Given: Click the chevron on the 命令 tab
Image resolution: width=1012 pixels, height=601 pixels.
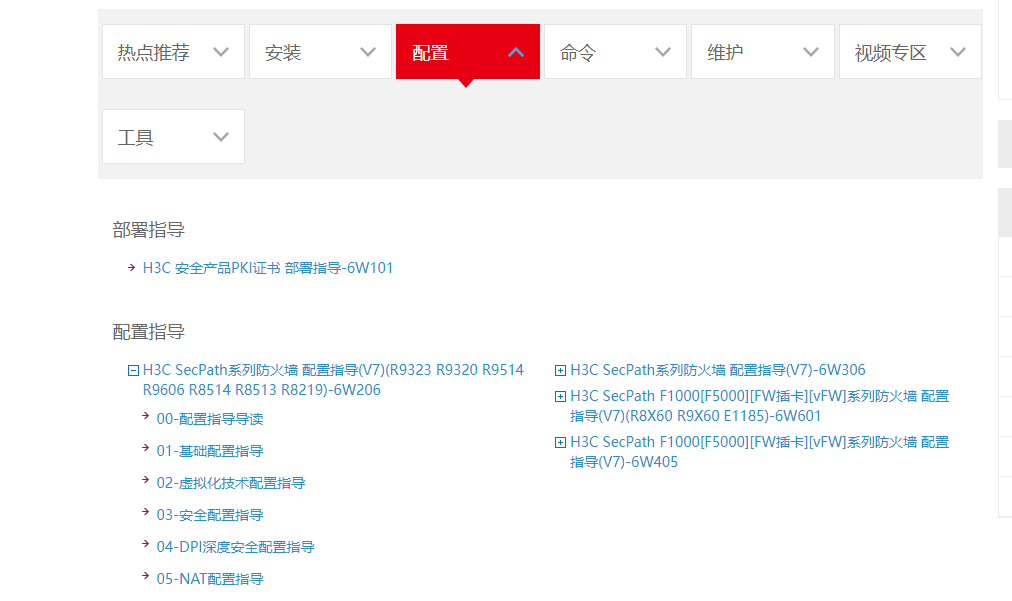Looking at the screenshot, I should point(663,52).
